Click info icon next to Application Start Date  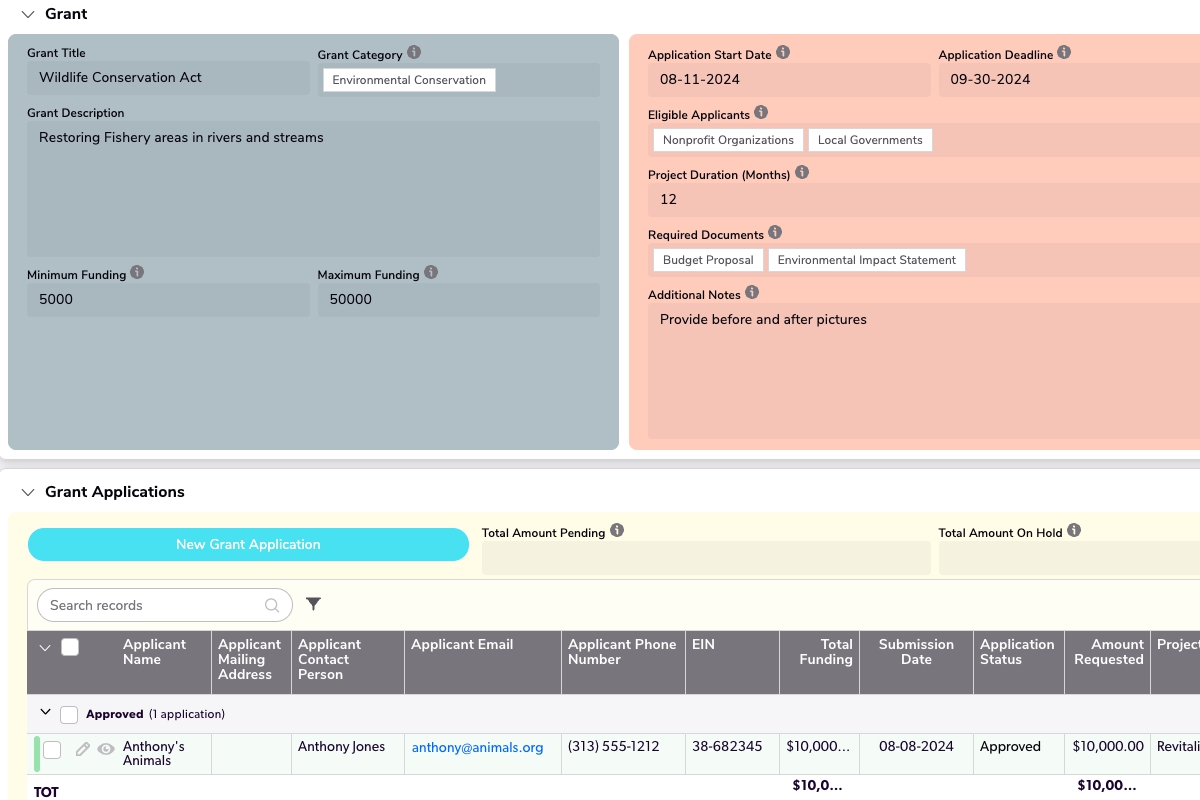pyautogui.click(x=783, y=53)
